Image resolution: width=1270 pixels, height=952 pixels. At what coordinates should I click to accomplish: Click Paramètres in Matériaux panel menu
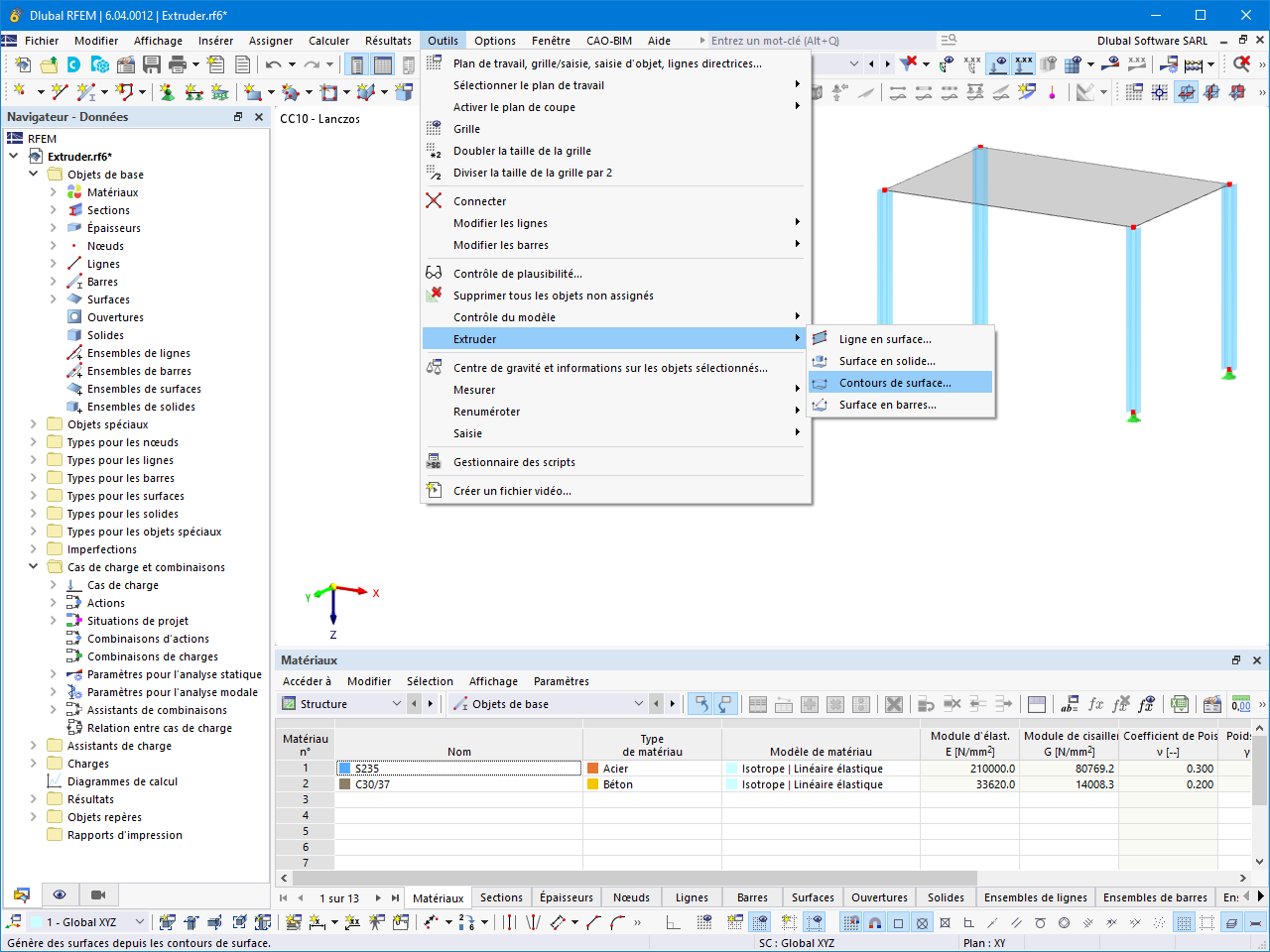(x=562, y=681)
